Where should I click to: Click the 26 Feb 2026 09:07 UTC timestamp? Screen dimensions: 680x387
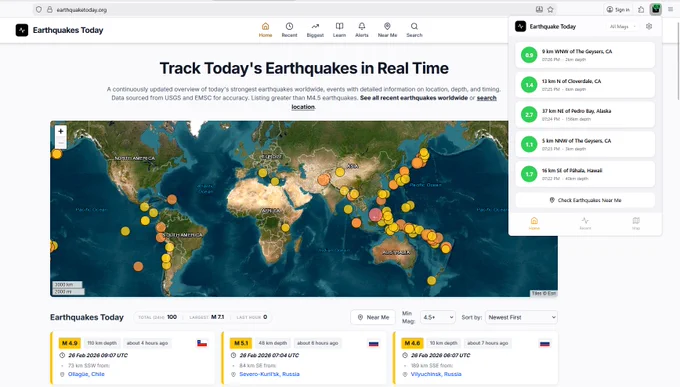point(98,355)
